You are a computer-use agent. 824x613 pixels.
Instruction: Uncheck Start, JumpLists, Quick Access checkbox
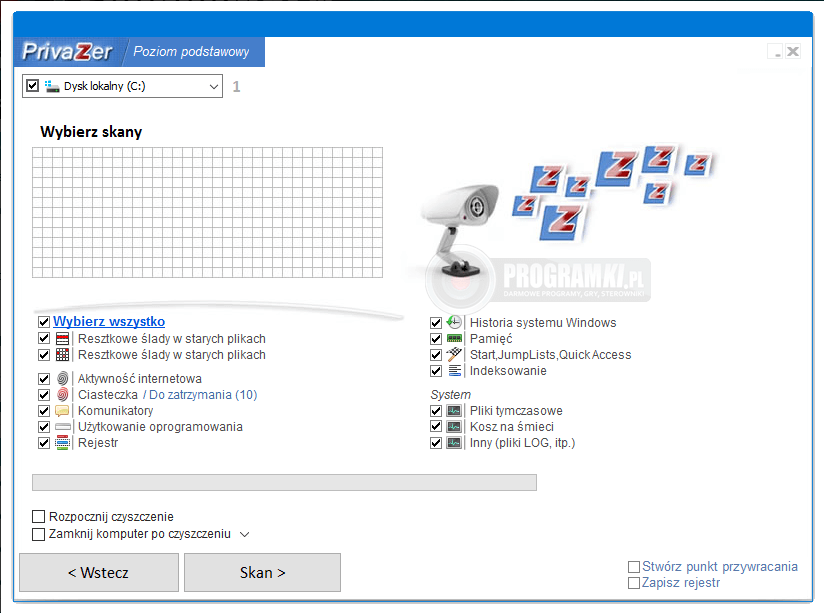436,355
